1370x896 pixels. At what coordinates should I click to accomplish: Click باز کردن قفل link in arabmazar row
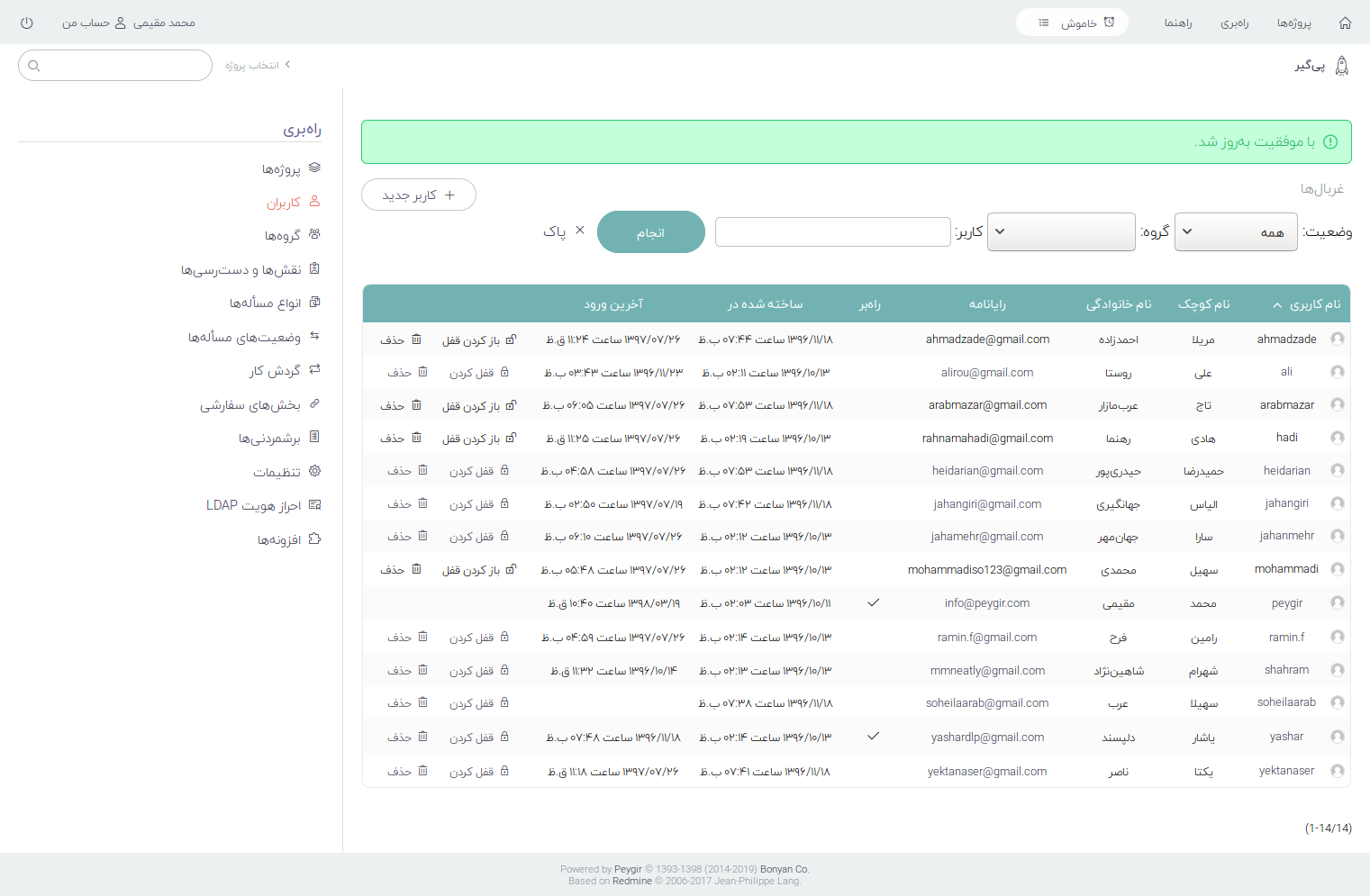point(470,406)
